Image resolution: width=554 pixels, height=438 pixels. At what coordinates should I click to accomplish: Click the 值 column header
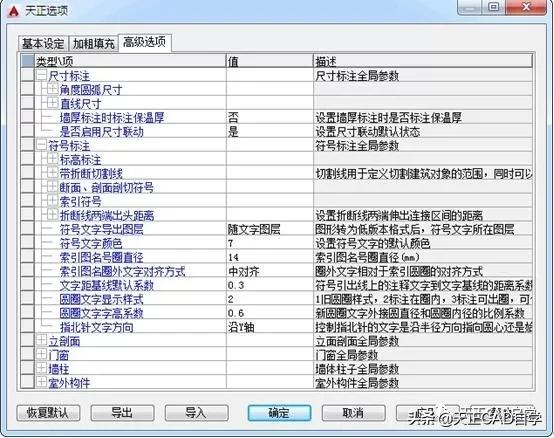click(270, 61)
